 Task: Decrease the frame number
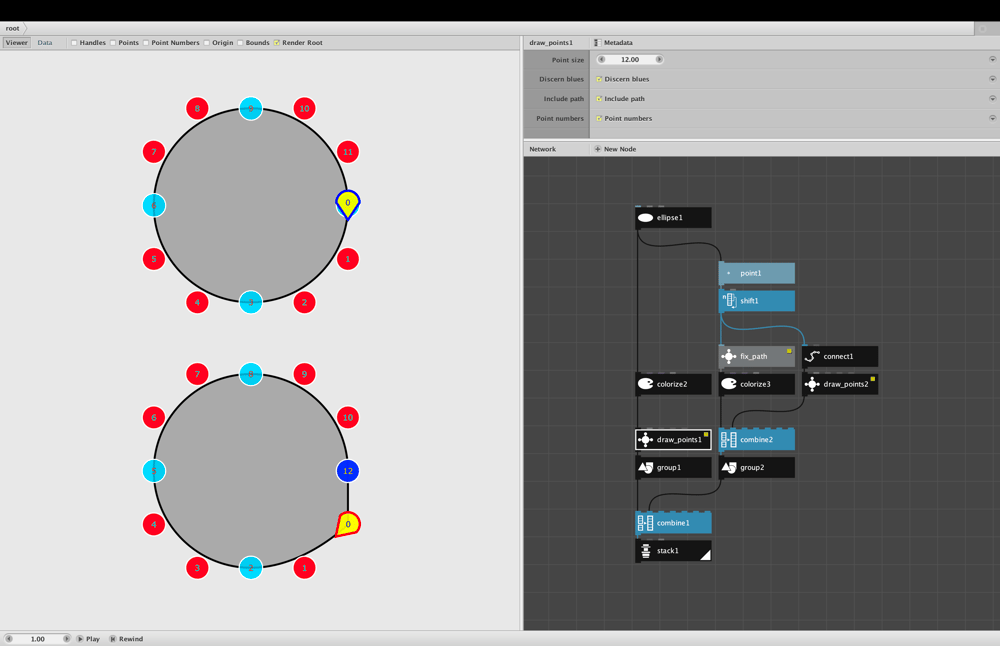[x=9, y=638]
